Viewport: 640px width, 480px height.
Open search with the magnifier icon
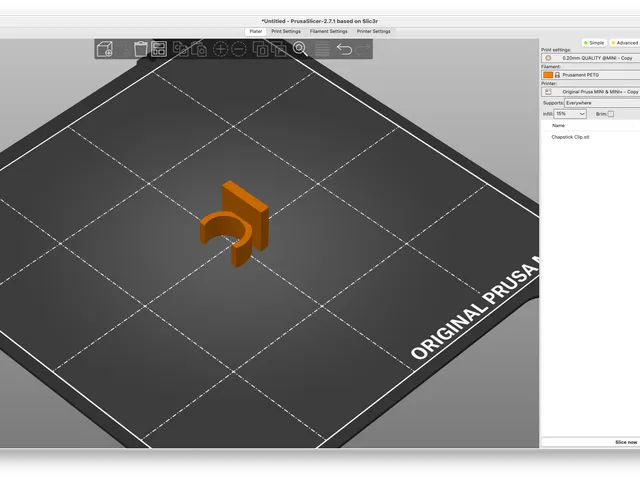click(x=300, y=49)
